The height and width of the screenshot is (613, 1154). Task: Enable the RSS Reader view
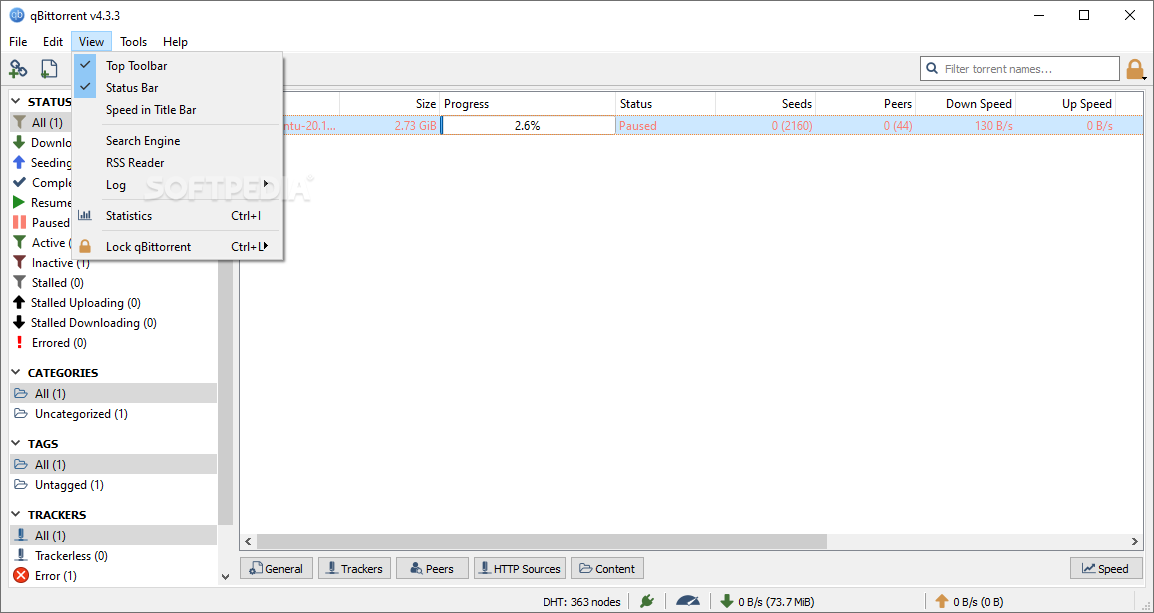click(177, 163)
